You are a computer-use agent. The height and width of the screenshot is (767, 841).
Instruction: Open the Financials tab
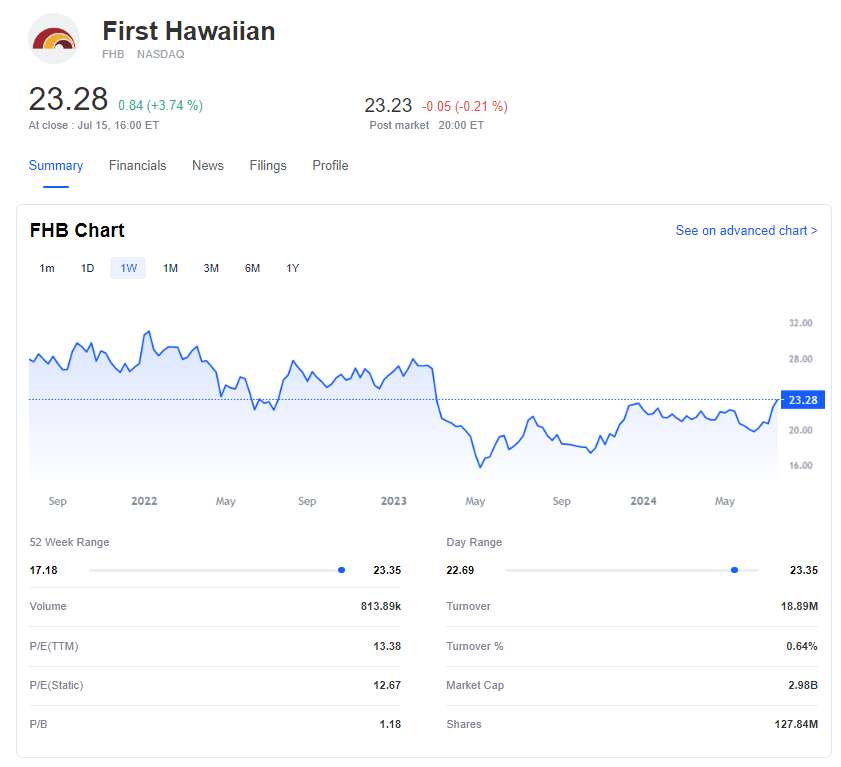pos(138,166)
